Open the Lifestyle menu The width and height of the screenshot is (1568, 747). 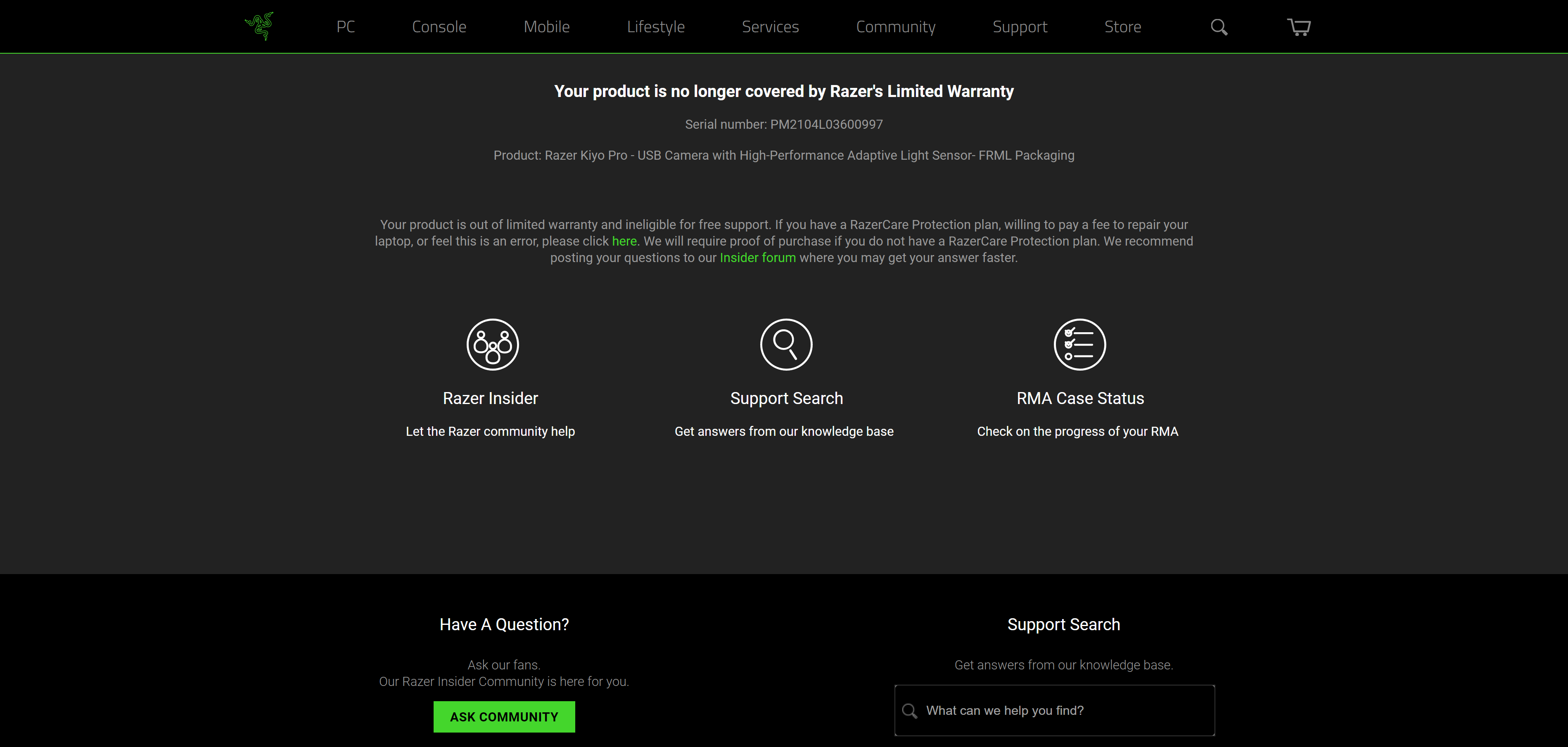(655, 27)
